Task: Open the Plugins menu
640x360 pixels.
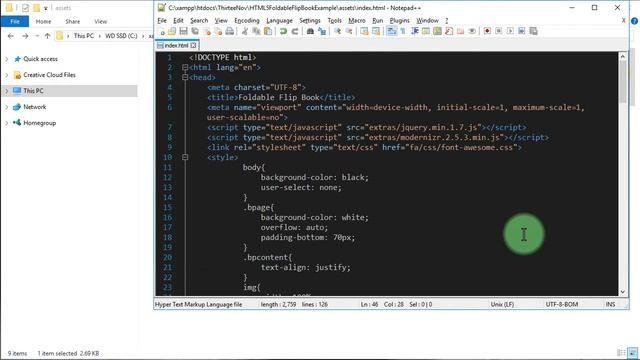Action: click(399, 20)
